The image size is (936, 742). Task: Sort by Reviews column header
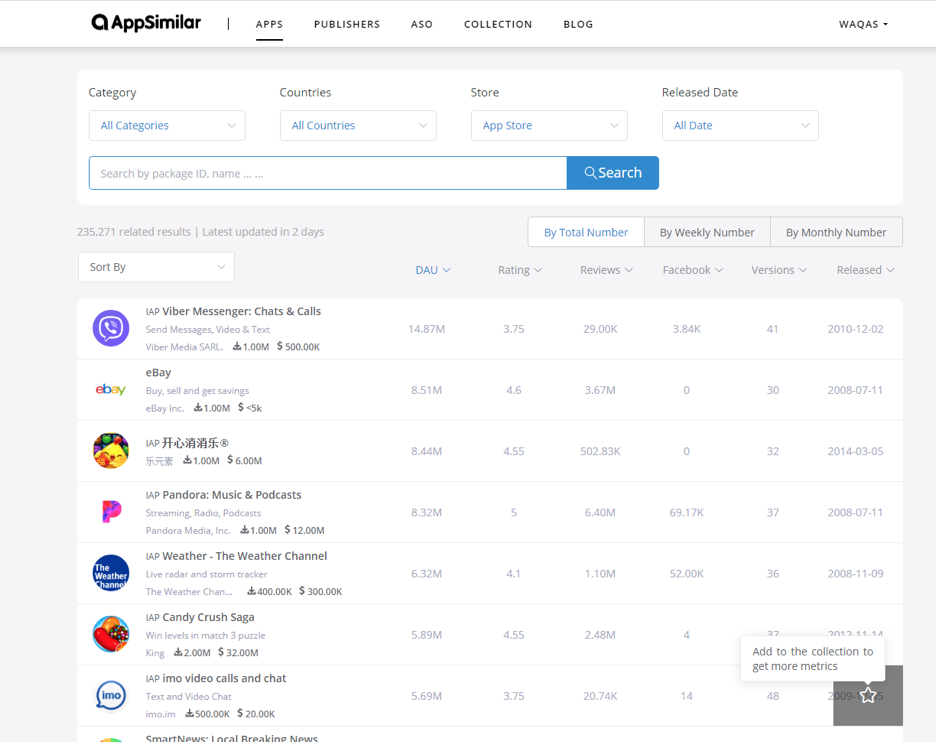click(606, 270)
